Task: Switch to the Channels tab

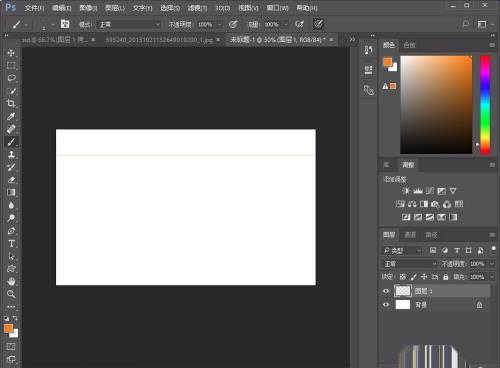Action: pyautogui.click(x=410, y=235)
